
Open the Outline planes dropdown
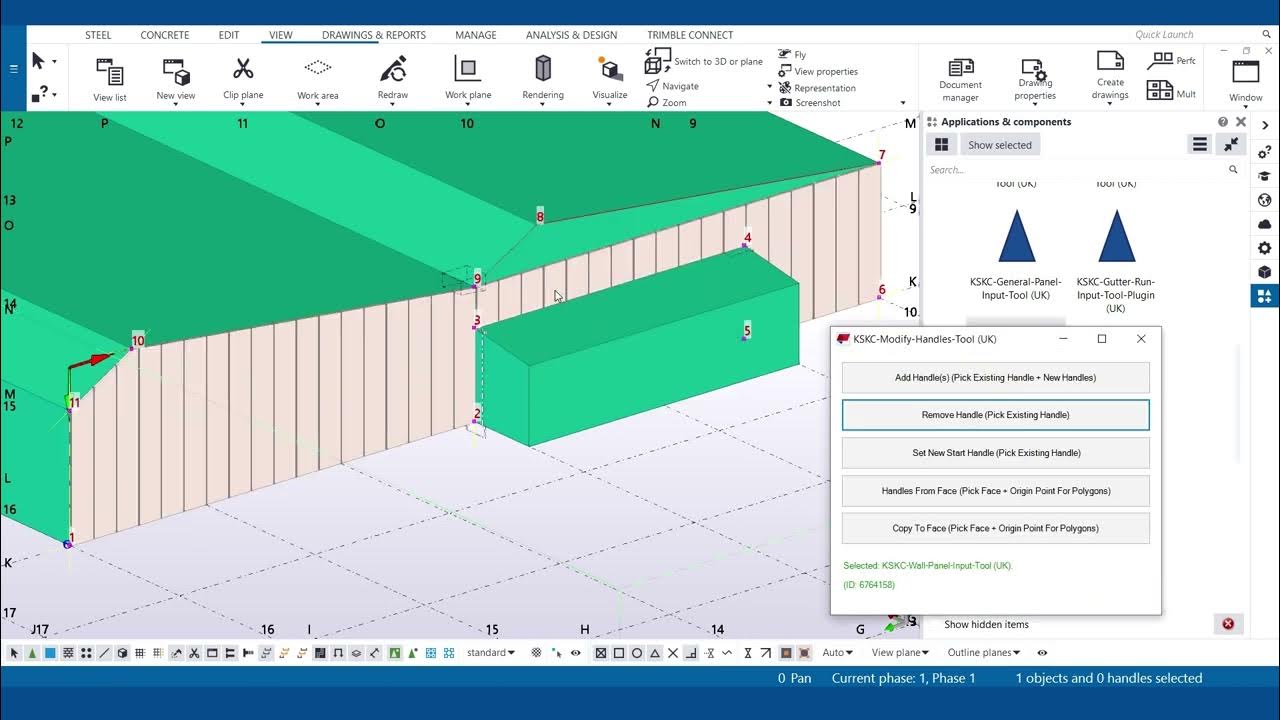click(984, 653)
